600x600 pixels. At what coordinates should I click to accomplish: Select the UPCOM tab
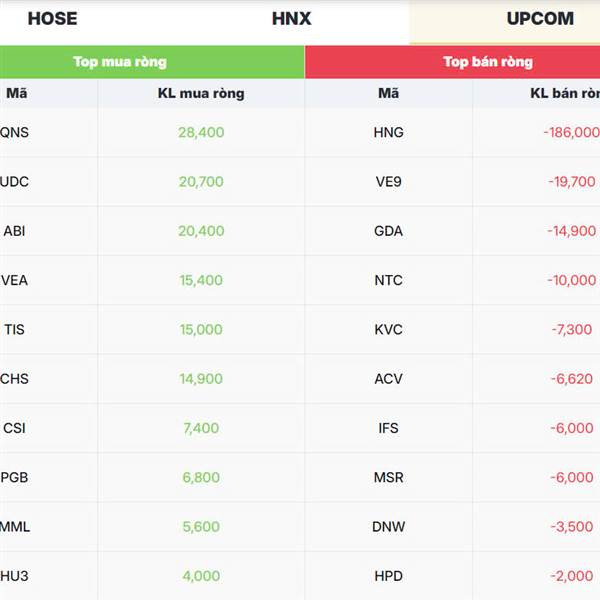pyautogui.click(x=540, y=19)
